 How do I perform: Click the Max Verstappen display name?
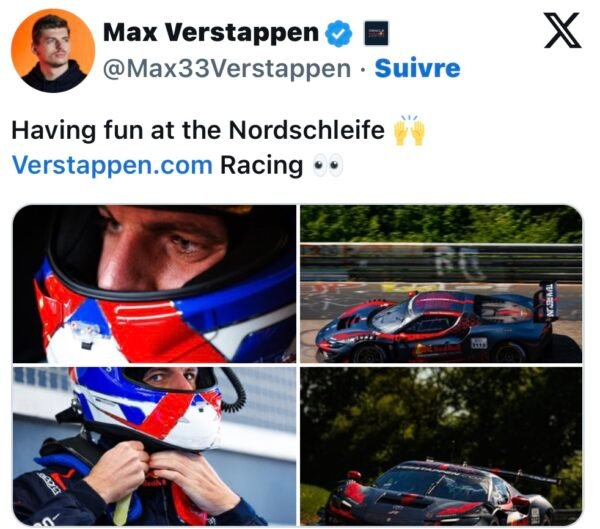tap(211, 33)
